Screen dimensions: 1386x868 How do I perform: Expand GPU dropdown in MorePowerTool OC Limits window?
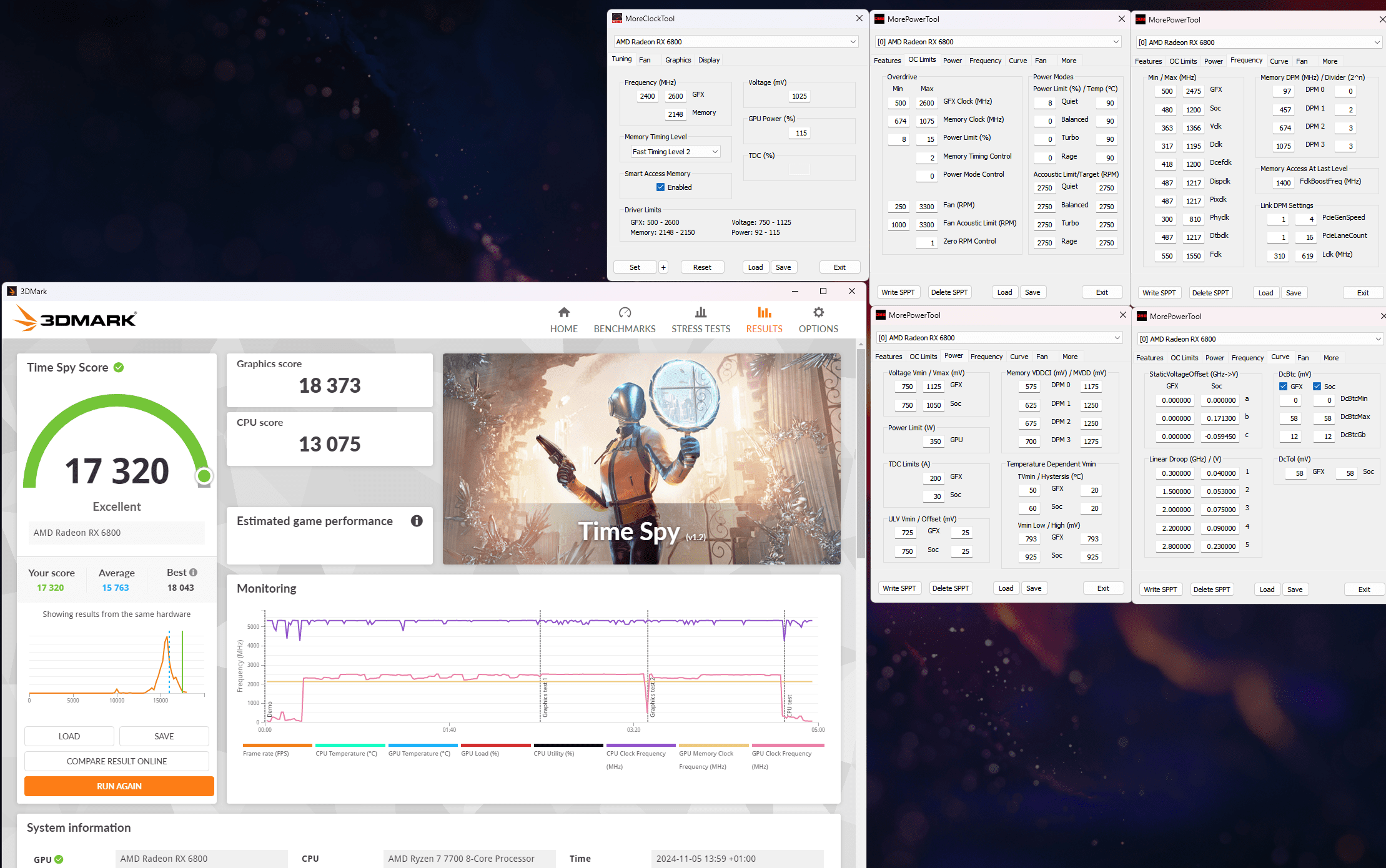pyautogui.click(x=1116, y=42)
